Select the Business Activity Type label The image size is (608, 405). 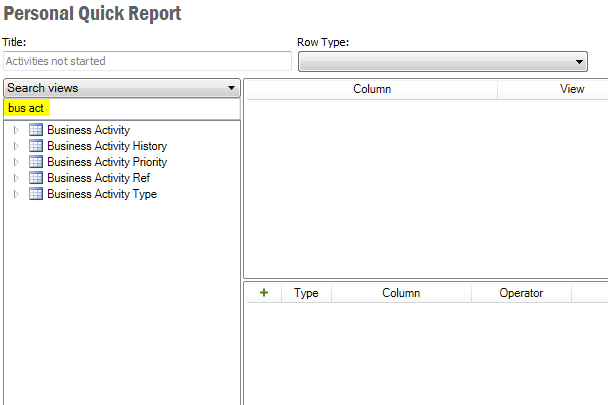tap(101, 194)
